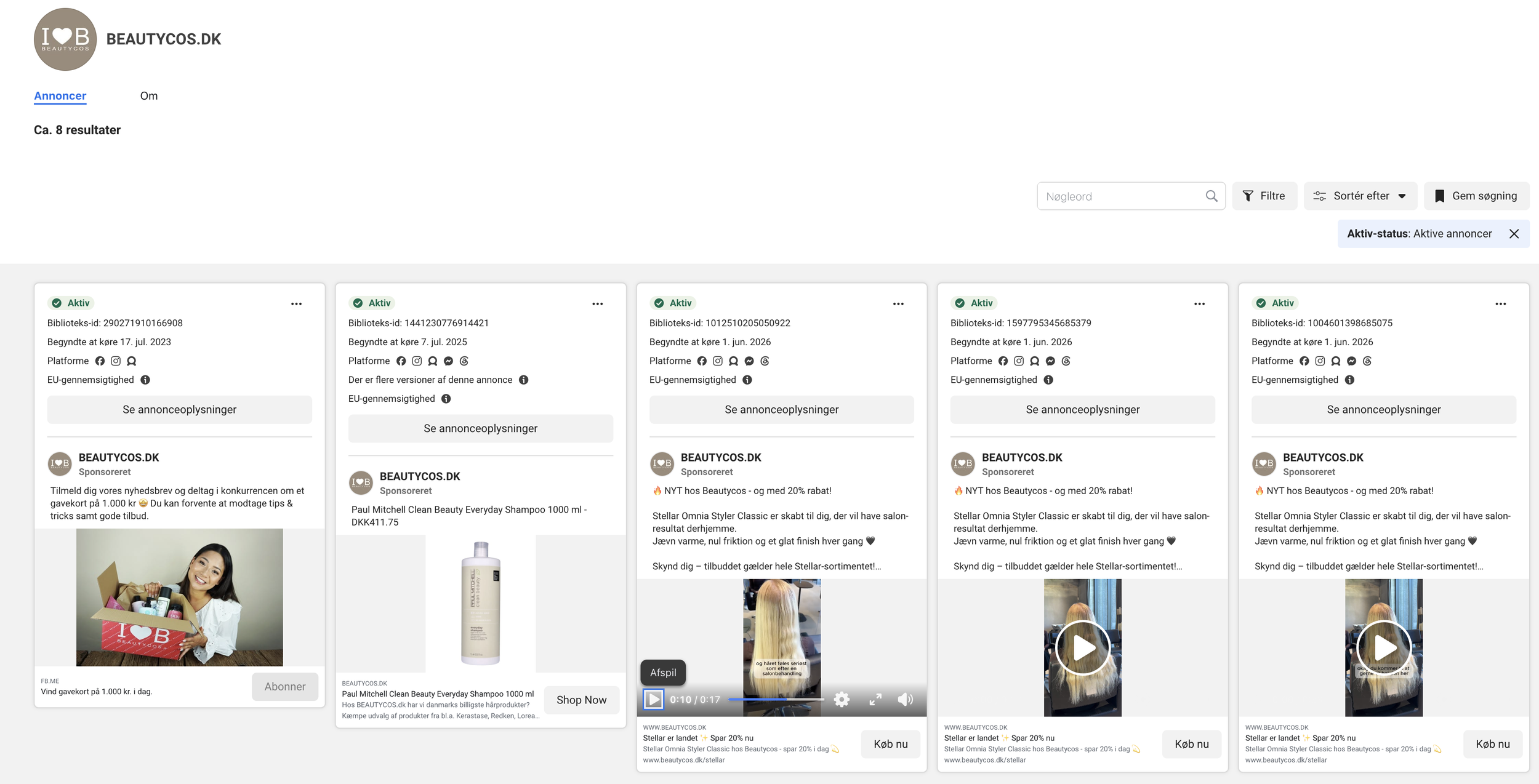Switch to the Annoncer tab
The height and width of the screenshot is (784, 1539).
60,96
